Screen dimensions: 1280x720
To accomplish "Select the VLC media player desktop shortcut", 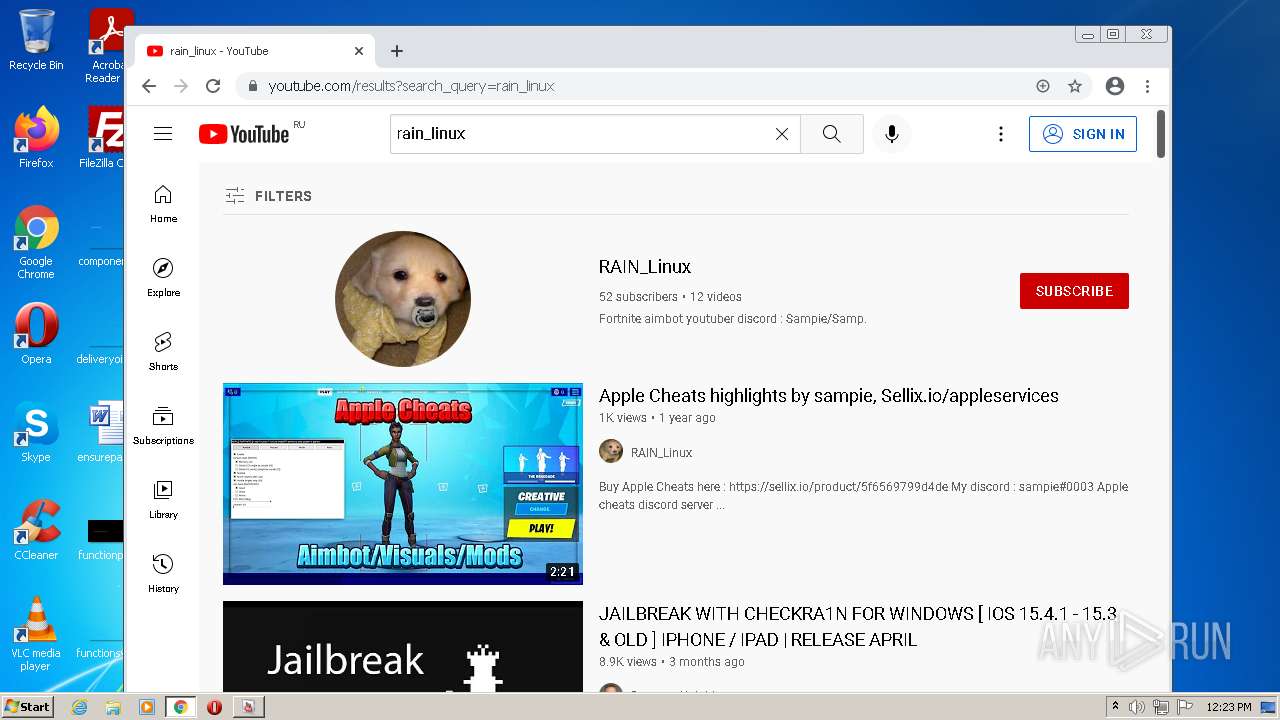I will coord(36,634).
